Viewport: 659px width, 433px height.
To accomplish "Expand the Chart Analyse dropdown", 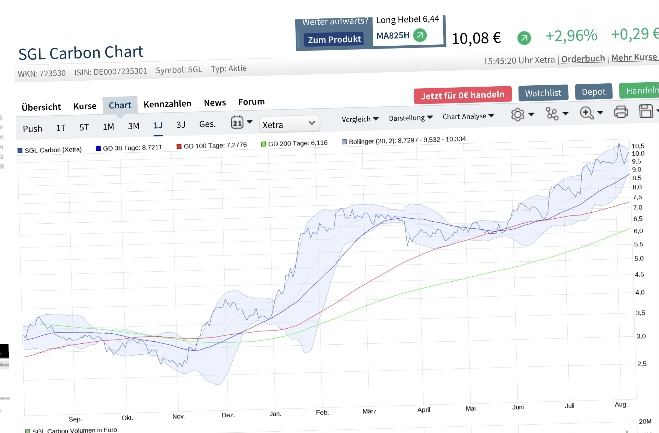I will pyautogui.click(x=468, y=116).
